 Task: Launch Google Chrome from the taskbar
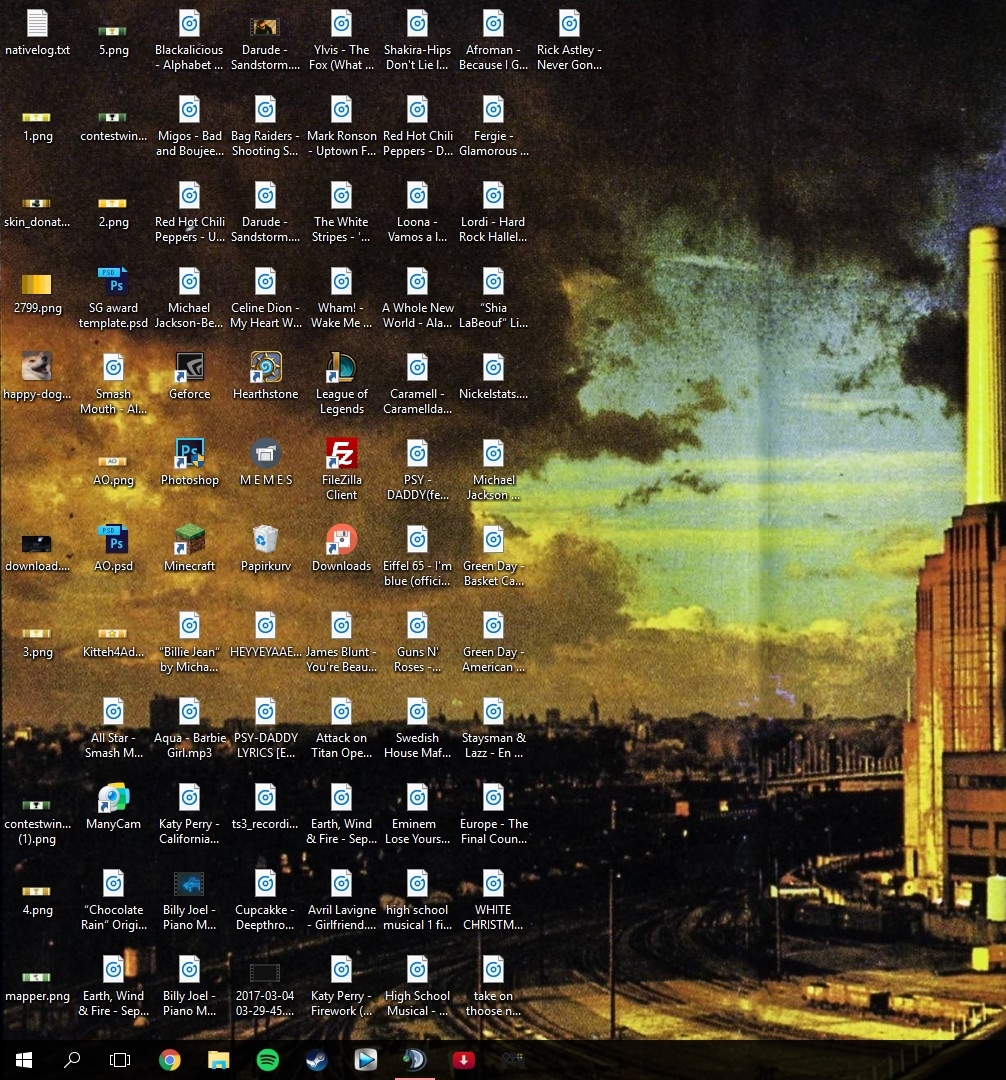169,1059
